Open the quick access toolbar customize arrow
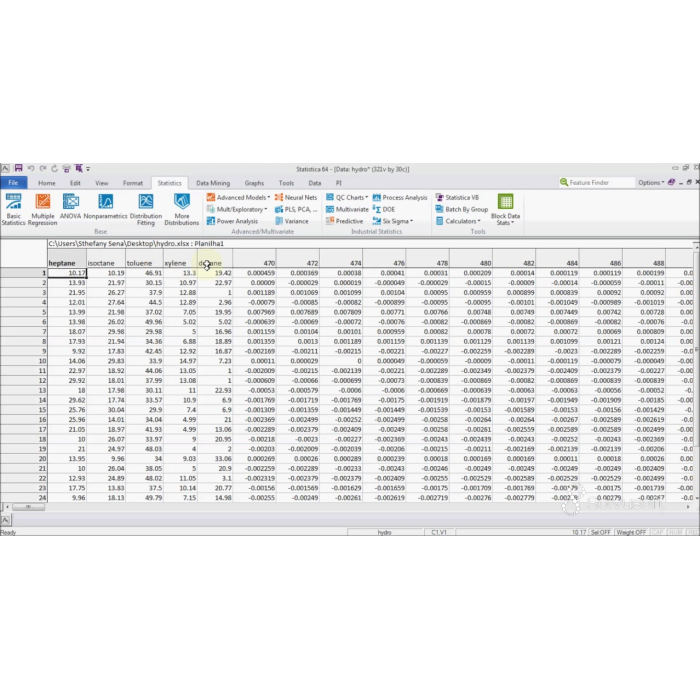The height and width of the screenshot is (700, 700). pos(88,169)
